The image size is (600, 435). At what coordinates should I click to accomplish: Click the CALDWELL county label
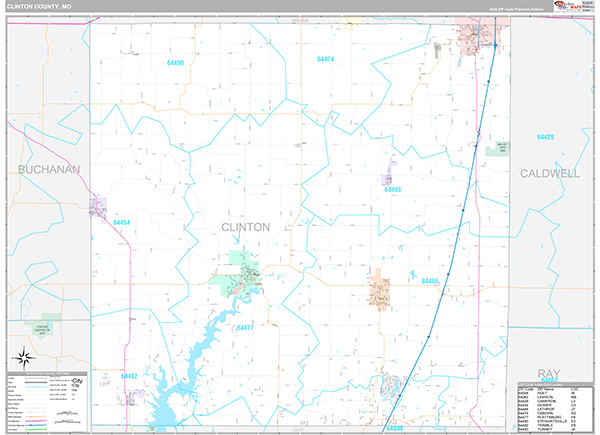[549, 174]
